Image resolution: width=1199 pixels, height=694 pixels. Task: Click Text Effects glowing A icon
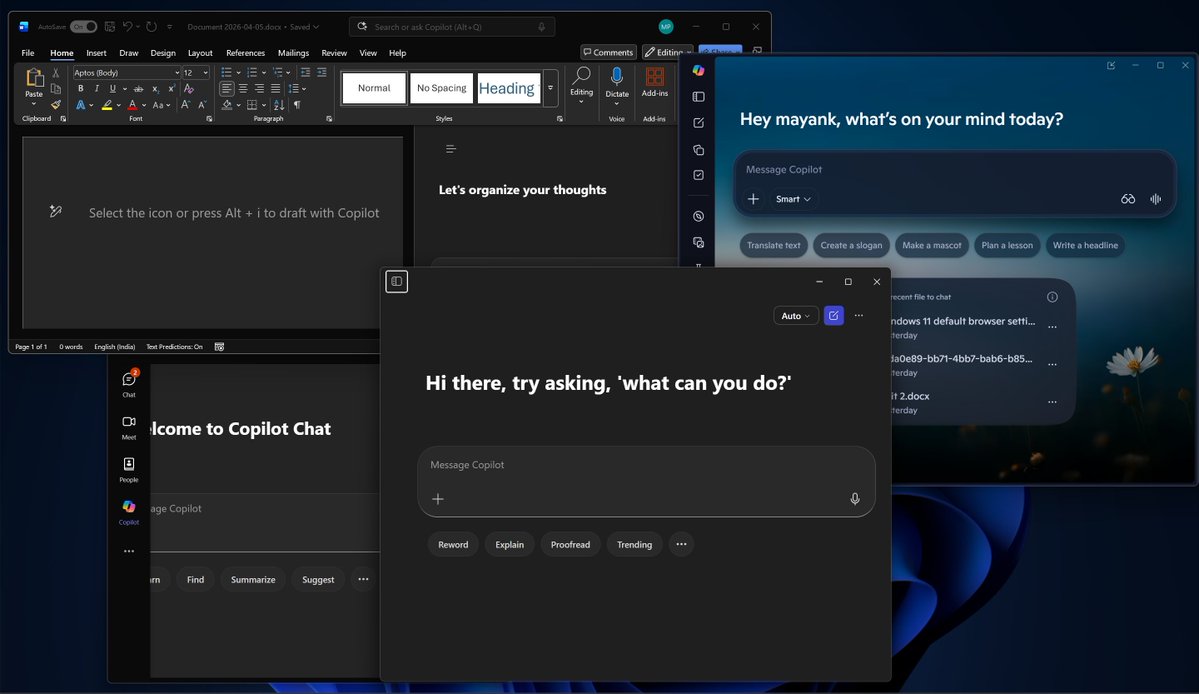pos(80,105)
